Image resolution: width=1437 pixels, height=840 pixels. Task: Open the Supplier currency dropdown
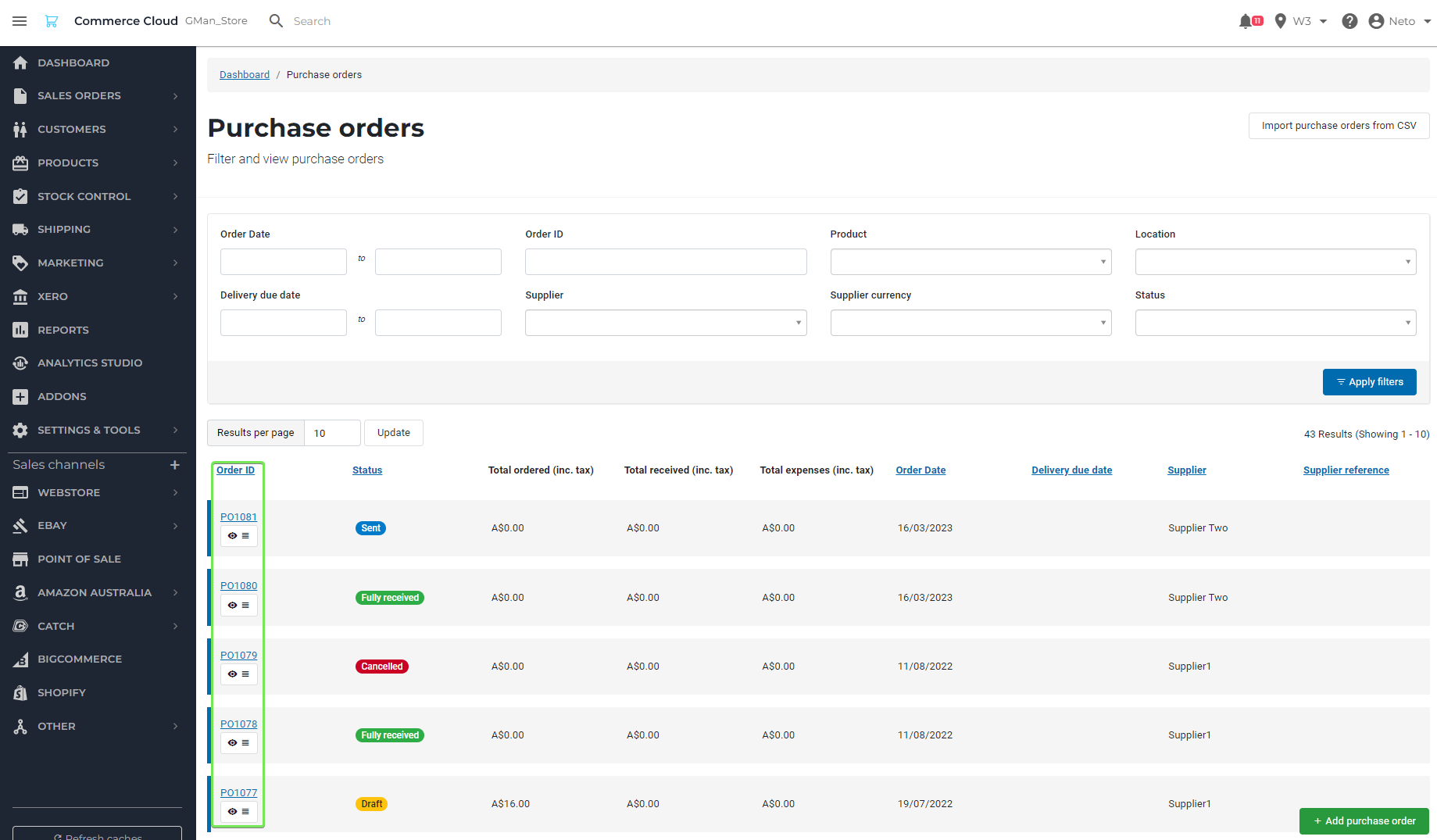coord(971,323)
